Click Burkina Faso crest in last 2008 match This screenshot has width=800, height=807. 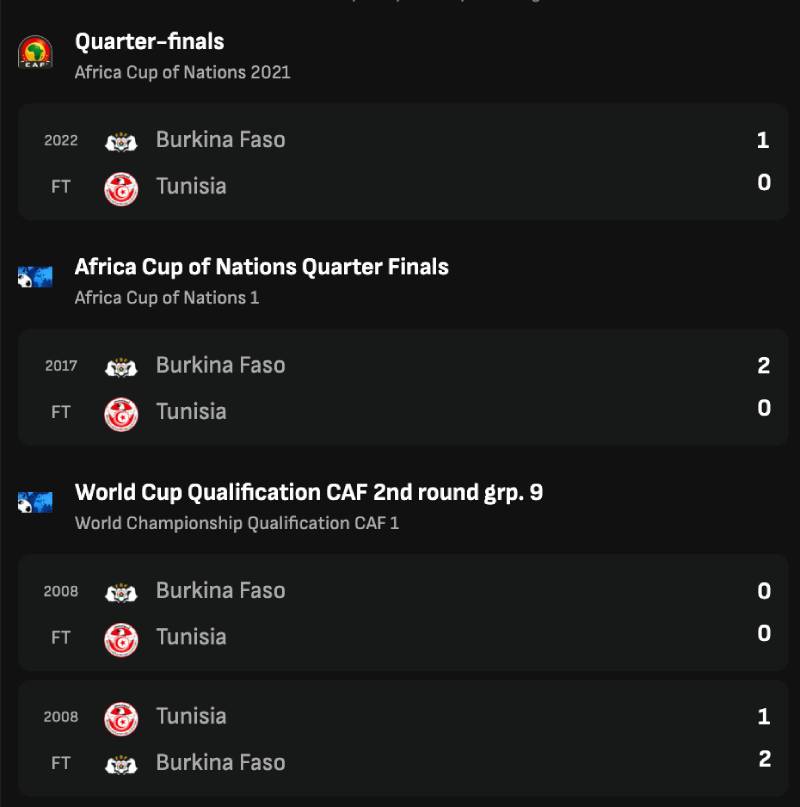[121, 763]
